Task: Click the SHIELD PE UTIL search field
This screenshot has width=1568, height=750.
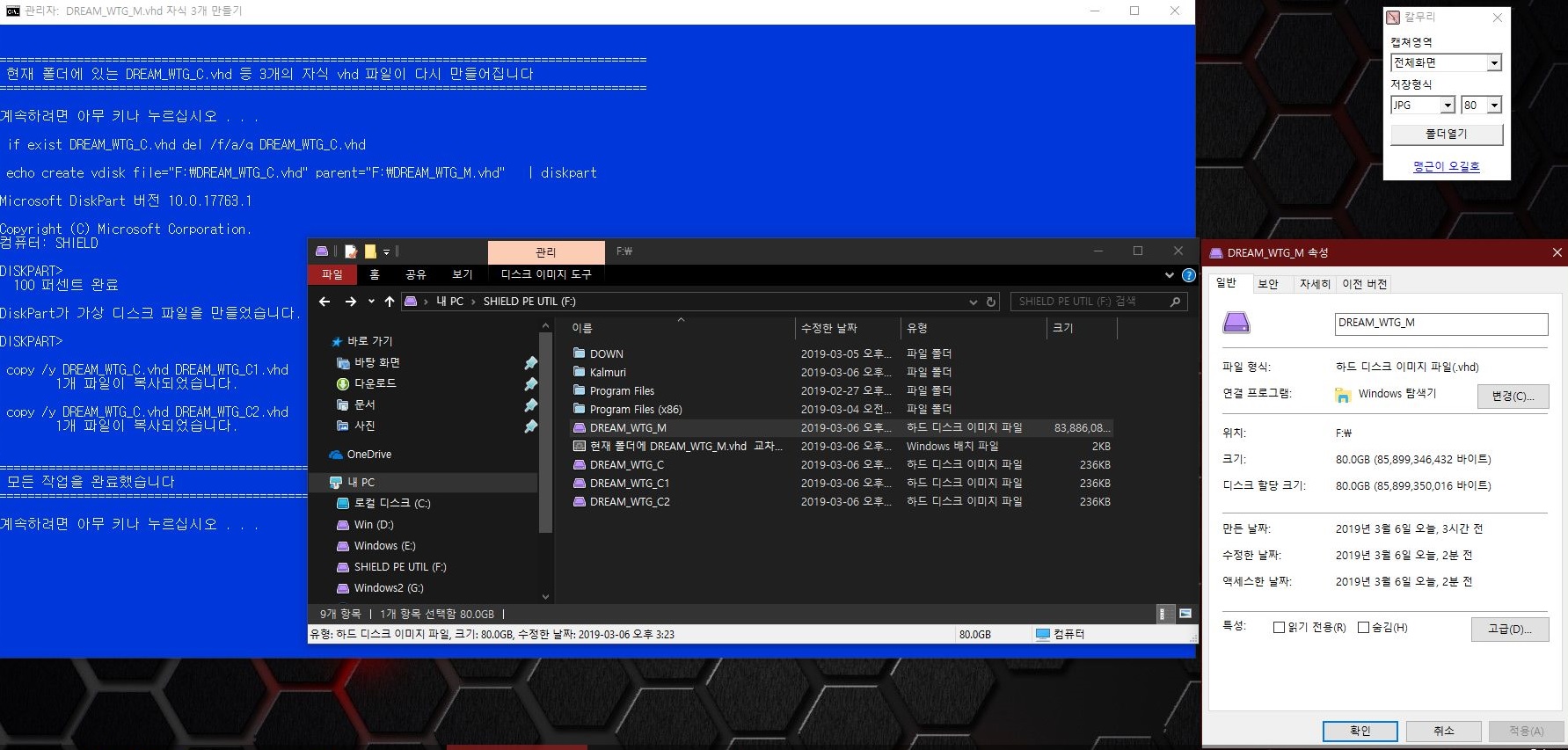Action: (x=1099, y=302)
